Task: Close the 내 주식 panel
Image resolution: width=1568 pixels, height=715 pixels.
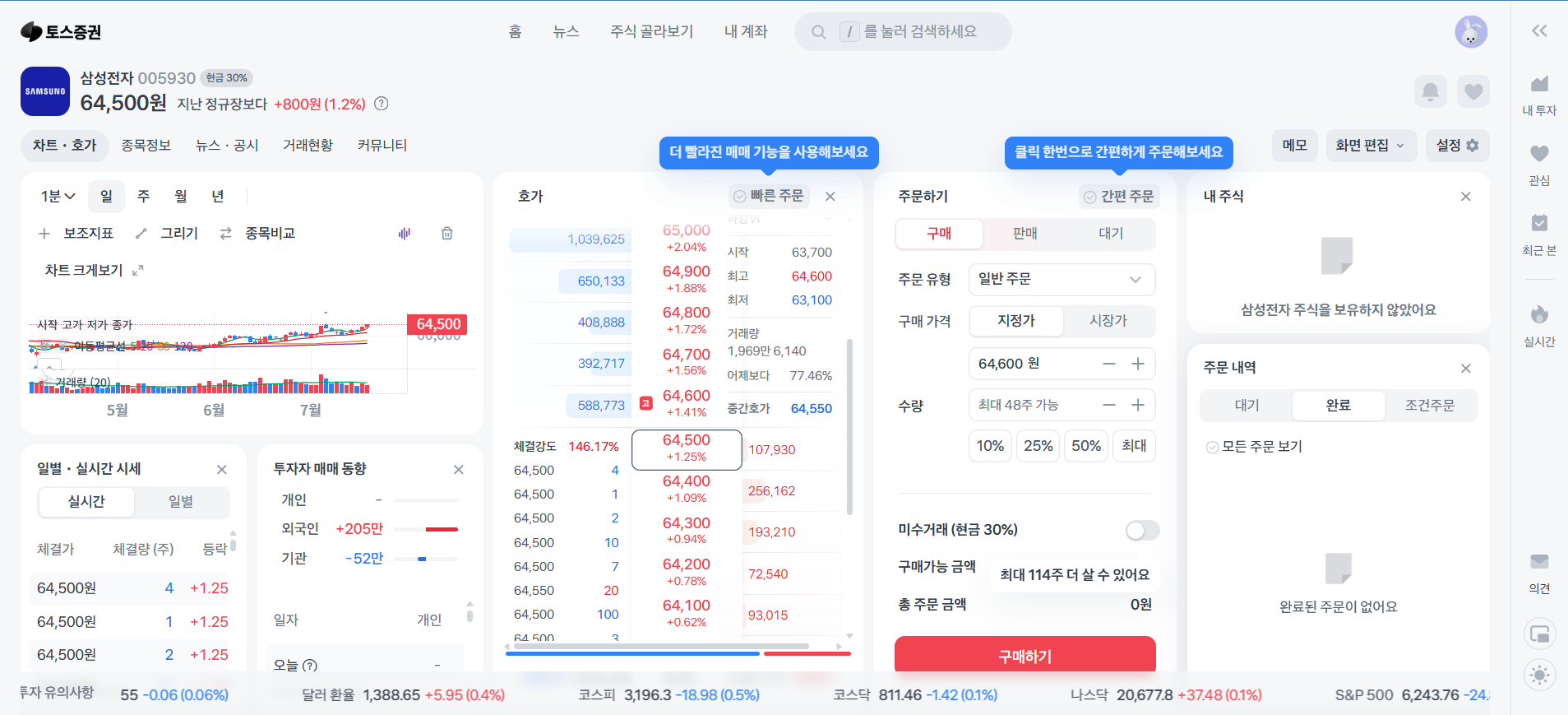Action: pyautogui.click(x=1466, y=197)
